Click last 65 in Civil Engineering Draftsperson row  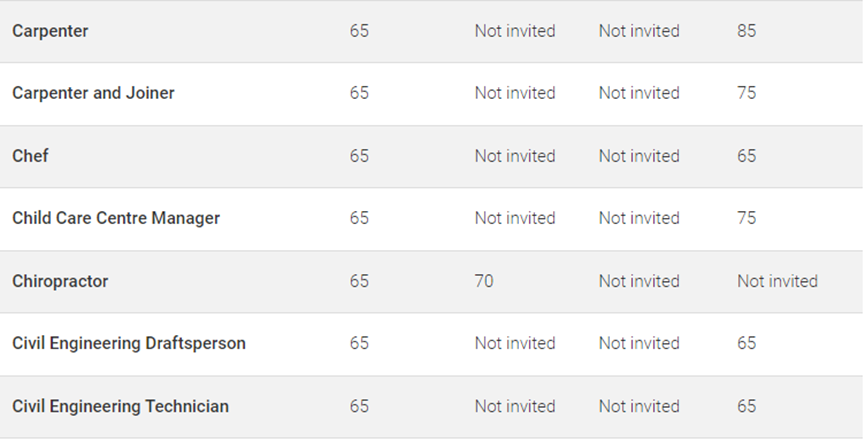coord(746,343)
